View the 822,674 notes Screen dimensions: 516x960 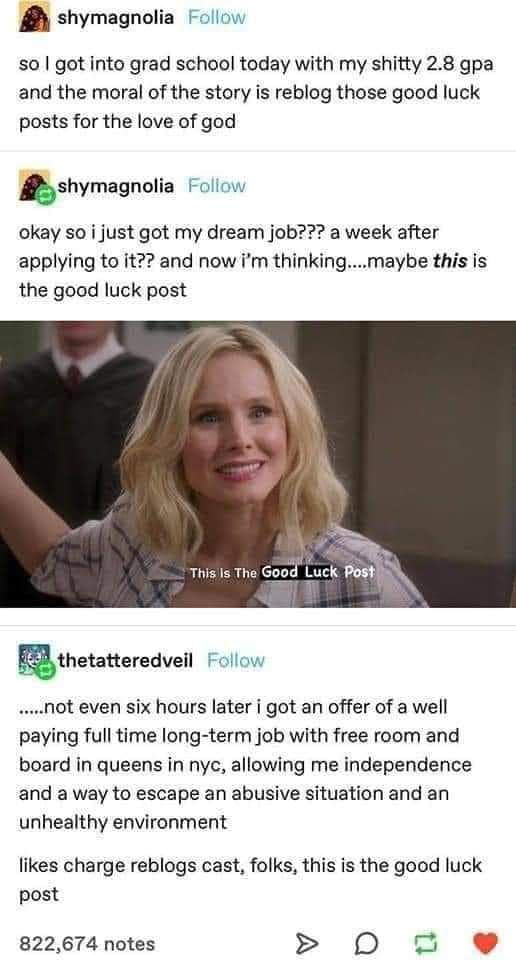pos(87,943)
